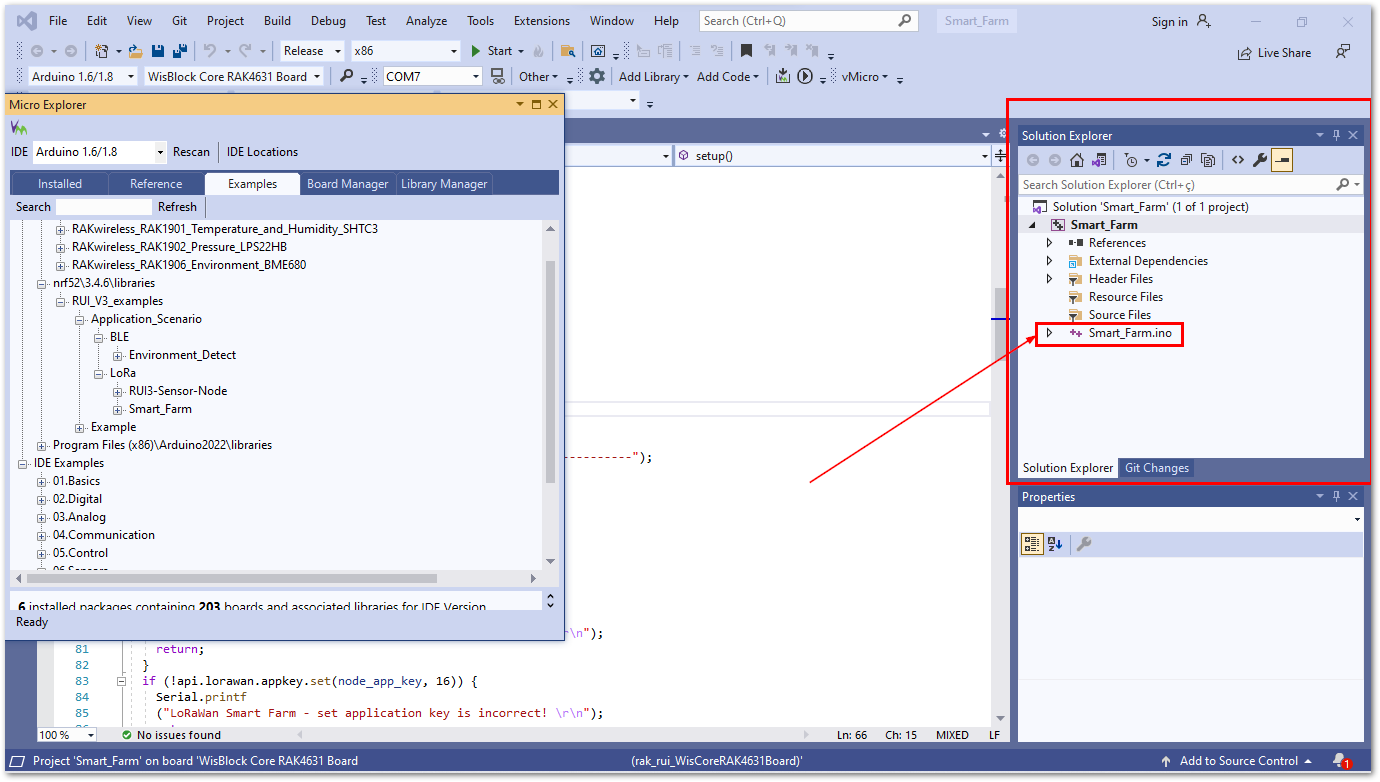The width and height of the screenshot is (1380, 782).
Task: Click the bookmark toolbar icon
Action: (746, 51)
